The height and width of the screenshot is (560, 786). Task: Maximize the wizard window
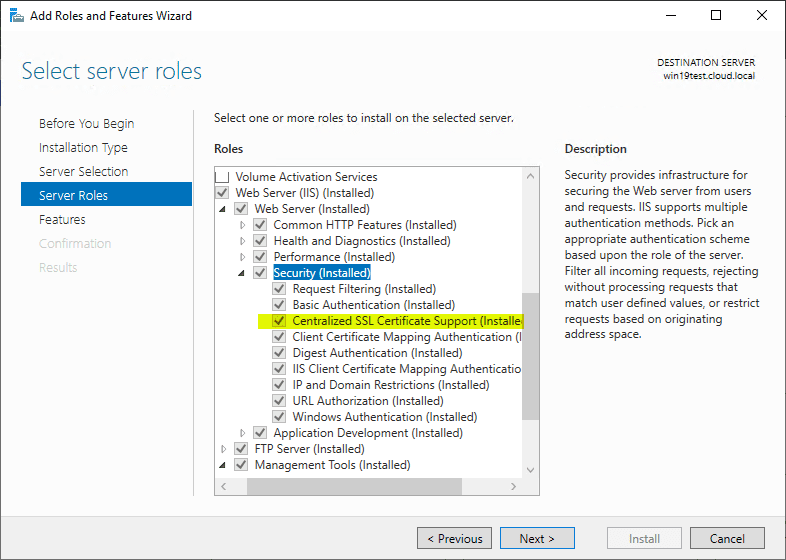716,16
